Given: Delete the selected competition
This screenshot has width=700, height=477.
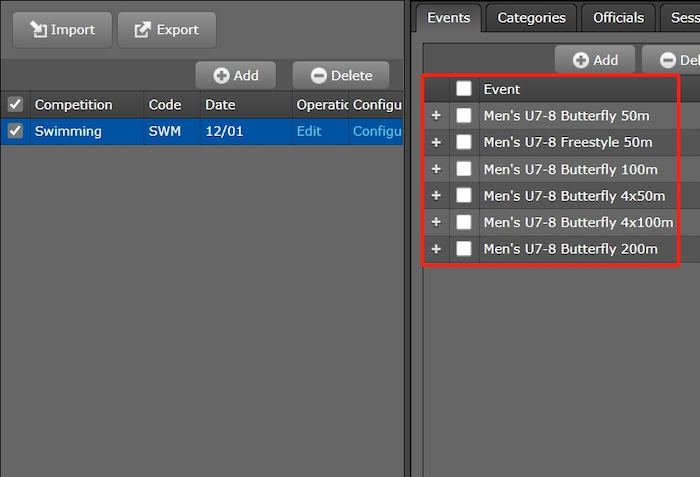Looking at the screenshot, I should (x=341, y=75).
